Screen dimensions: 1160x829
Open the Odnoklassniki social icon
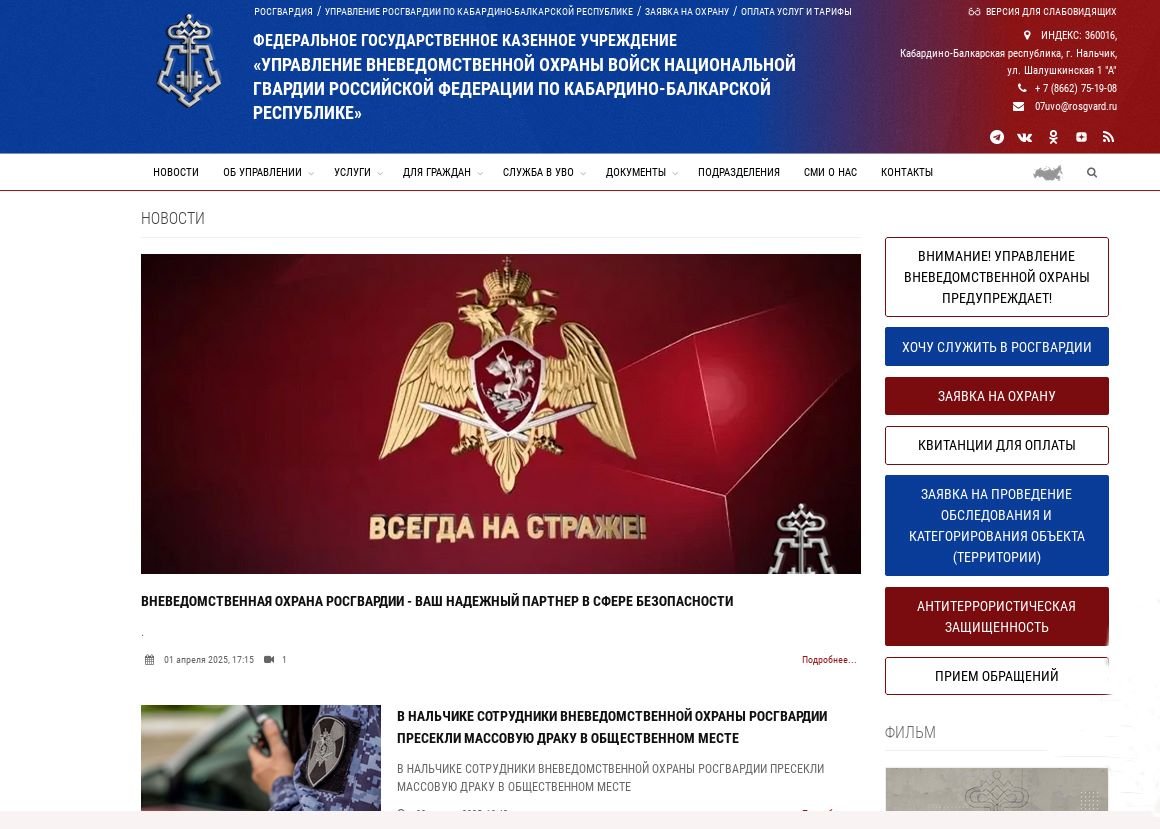(1053, 137)
